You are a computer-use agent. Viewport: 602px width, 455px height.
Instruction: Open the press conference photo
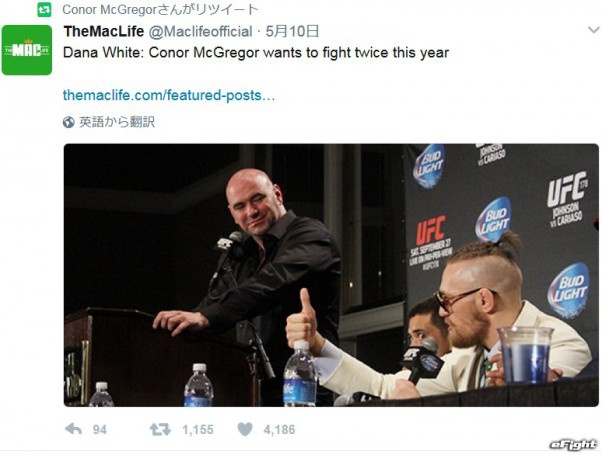[331, 275]
